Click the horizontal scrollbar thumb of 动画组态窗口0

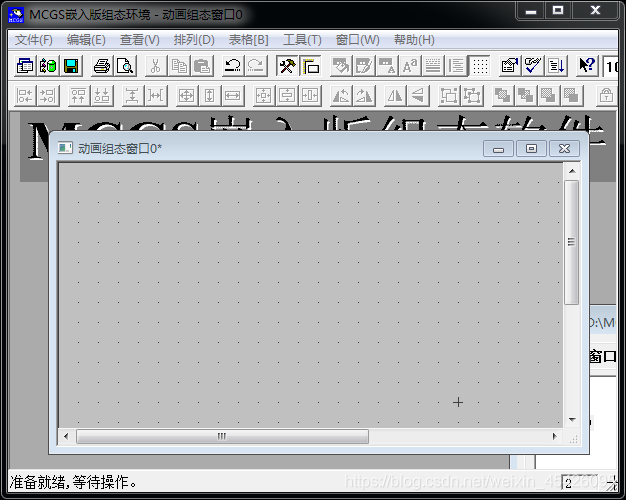pyautogui.click(x=222, y=436)
